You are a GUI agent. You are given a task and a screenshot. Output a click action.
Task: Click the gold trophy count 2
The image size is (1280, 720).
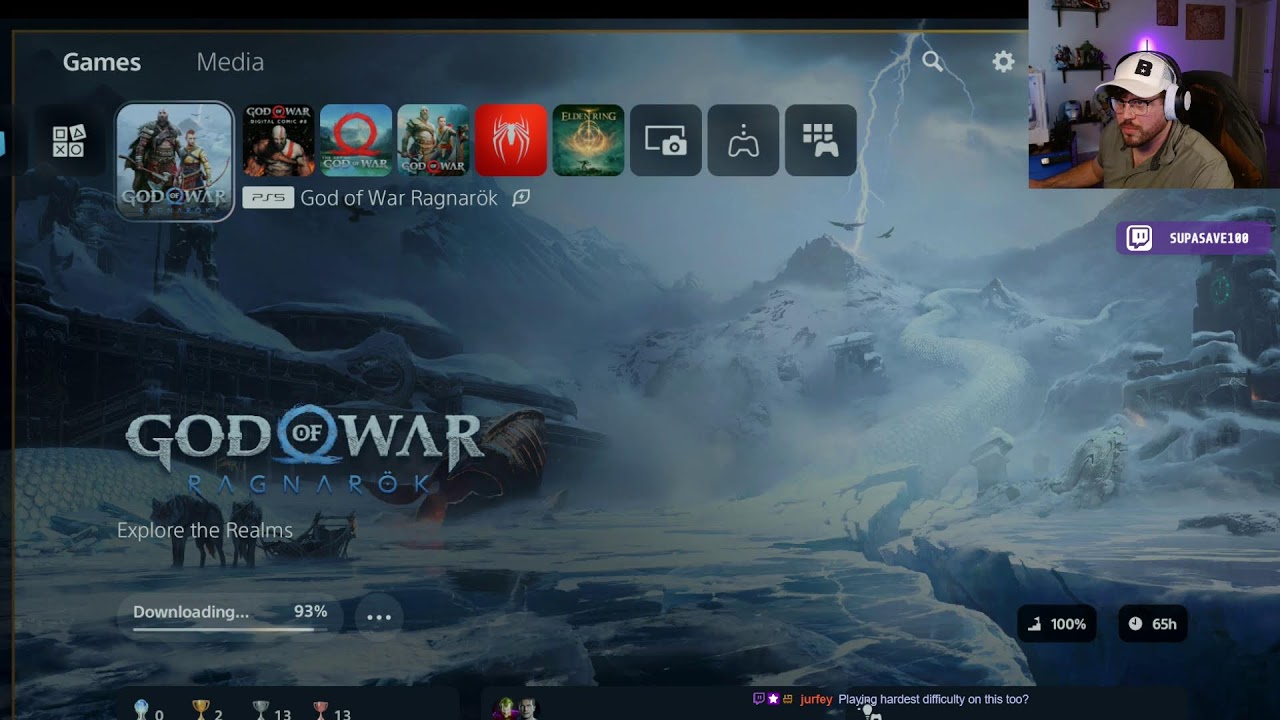click(207, 711)
